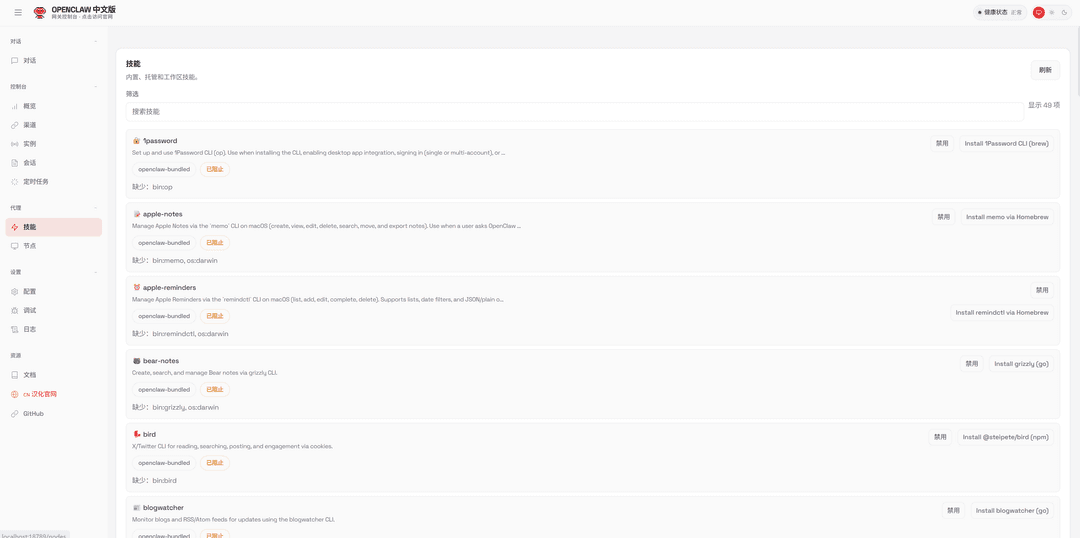Click the 刷新 refresh button

(1045, 70)
